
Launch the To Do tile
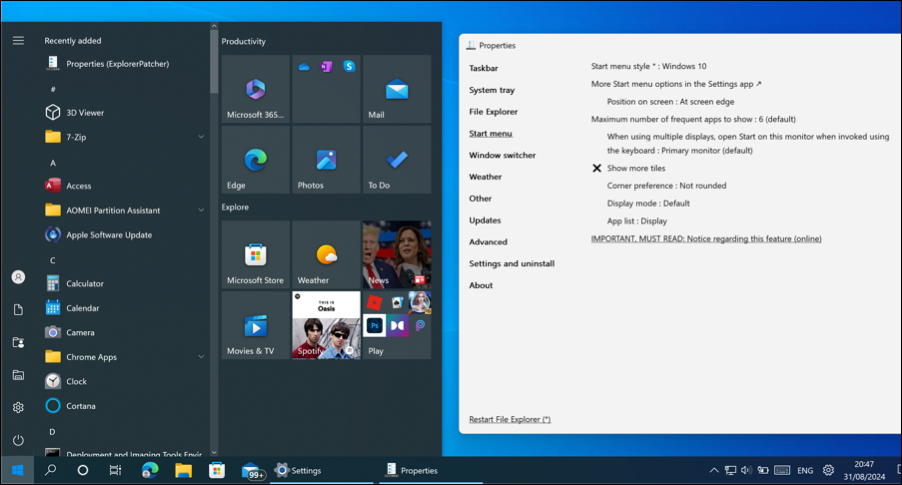click(x=397, y=160)
